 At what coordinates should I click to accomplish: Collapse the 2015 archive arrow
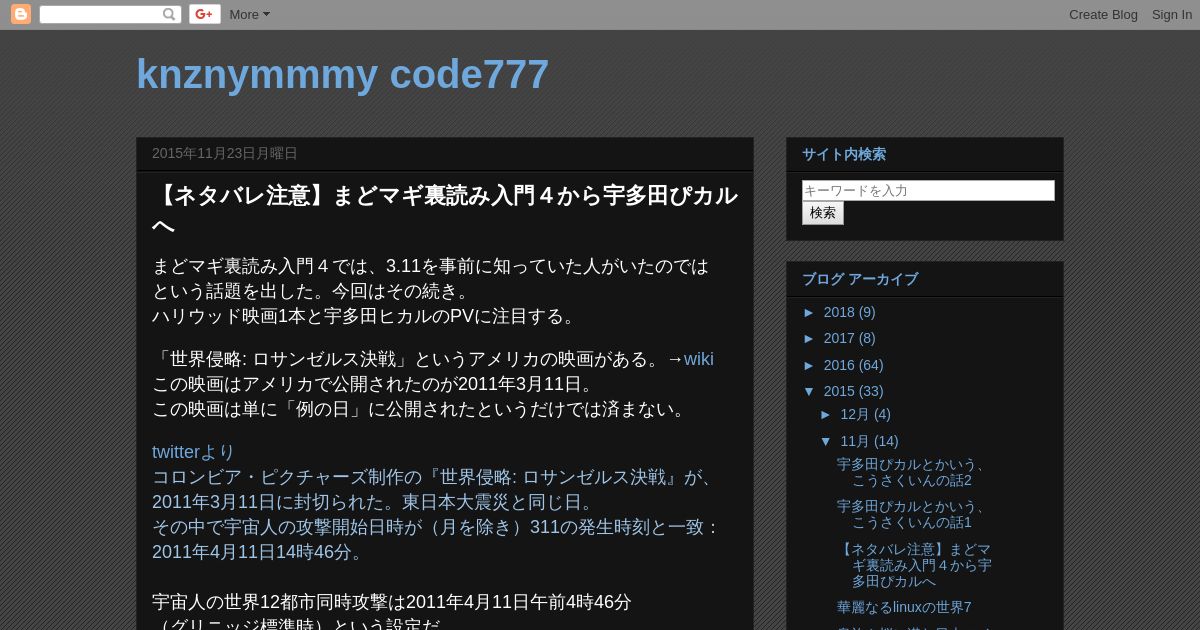tap(810, 391)
